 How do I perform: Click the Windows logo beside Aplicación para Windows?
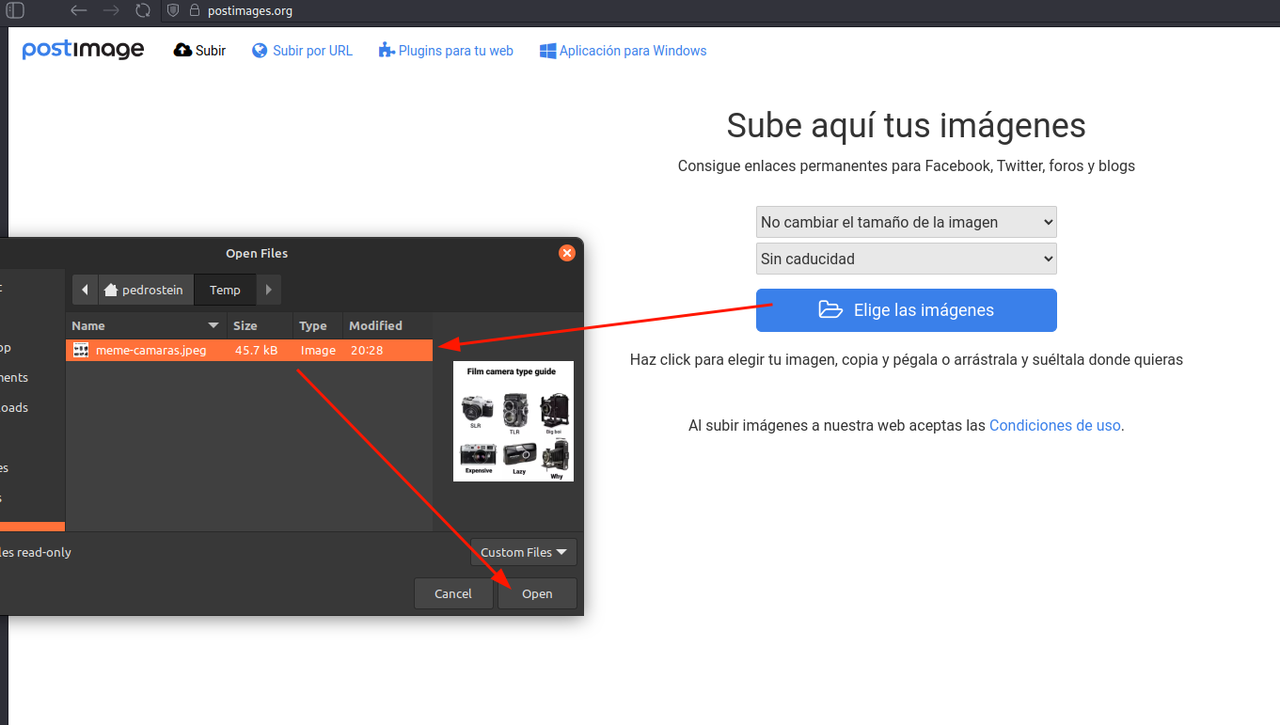(547, 50)
